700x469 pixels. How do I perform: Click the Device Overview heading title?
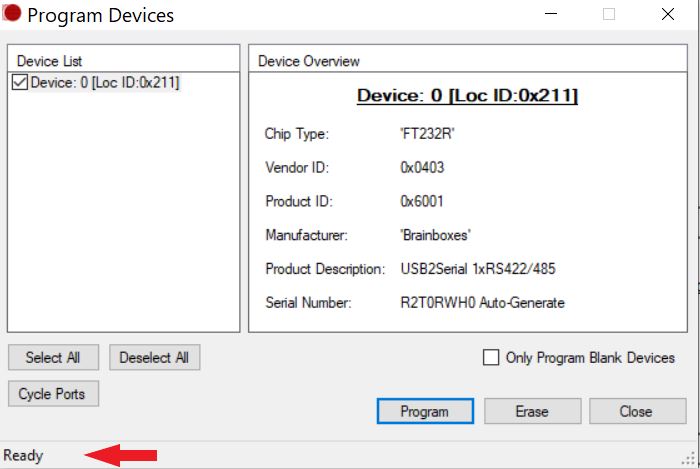tap(467, 96)
